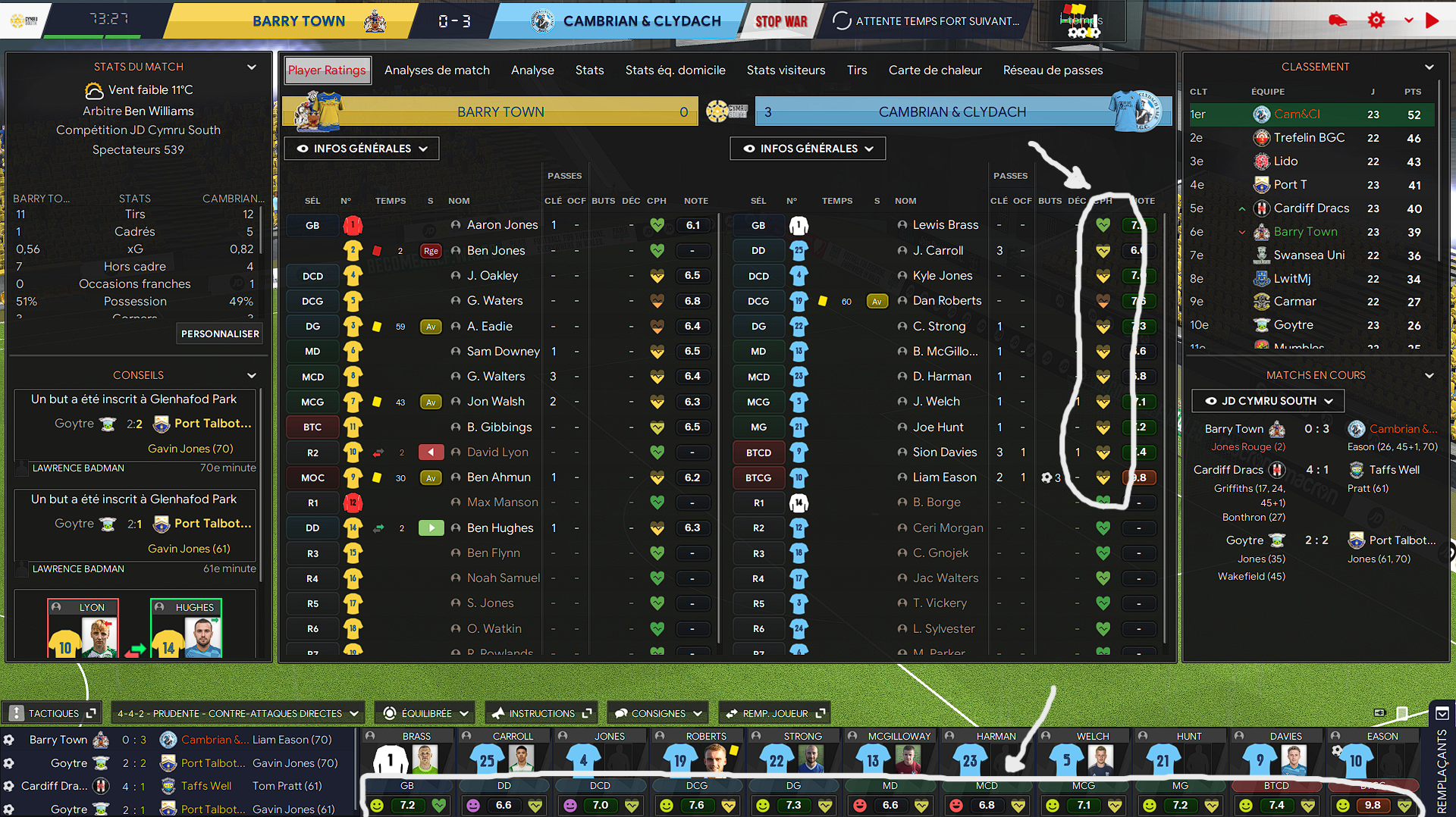Screen dimensions: 1456x817
Task: Click Liam Eason's goal ball icon
Action: (1046, 477)
